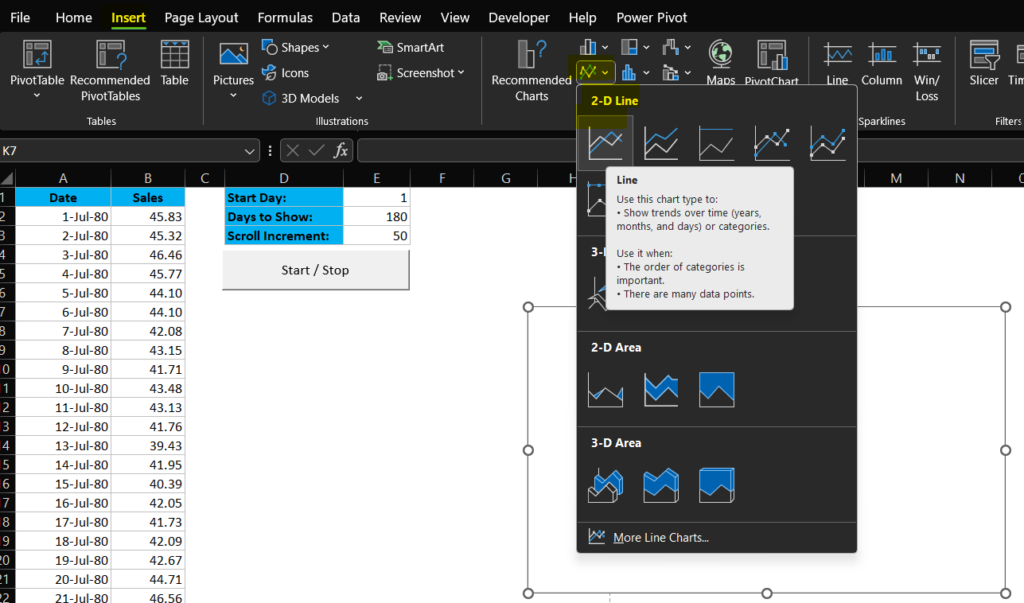Choose the 3-D Stacked Area chart
This screenshot has width=1024, height=603.
[661, 485]
